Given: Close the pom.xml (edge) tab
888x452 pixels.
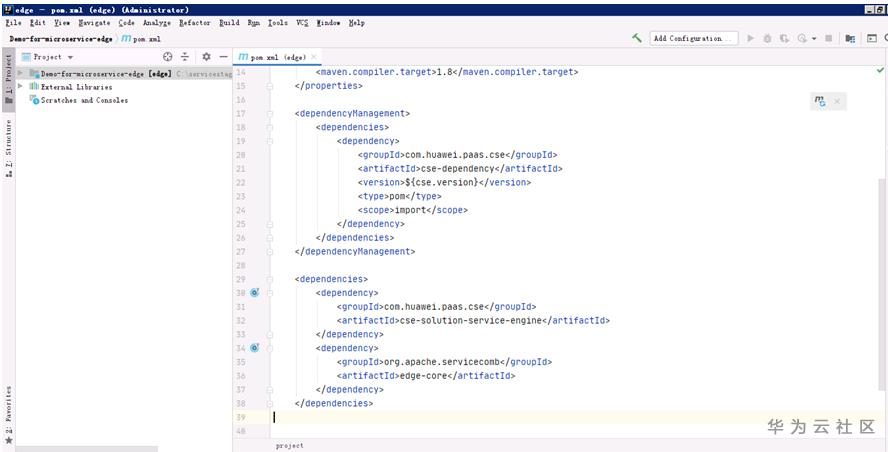Looking at the screenshot, I should click(314, 57).
